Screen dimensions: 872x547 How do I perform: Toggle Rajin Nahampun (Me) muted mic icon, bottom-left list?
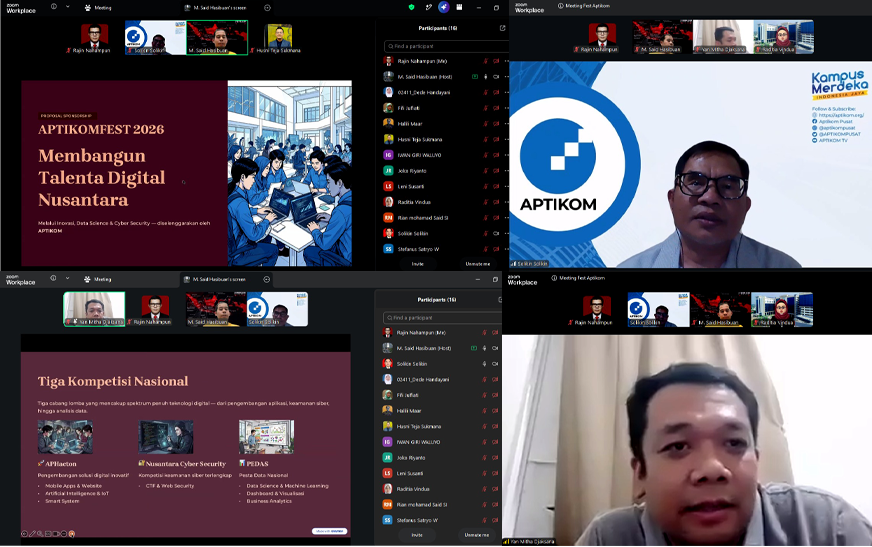coord(484,332)
